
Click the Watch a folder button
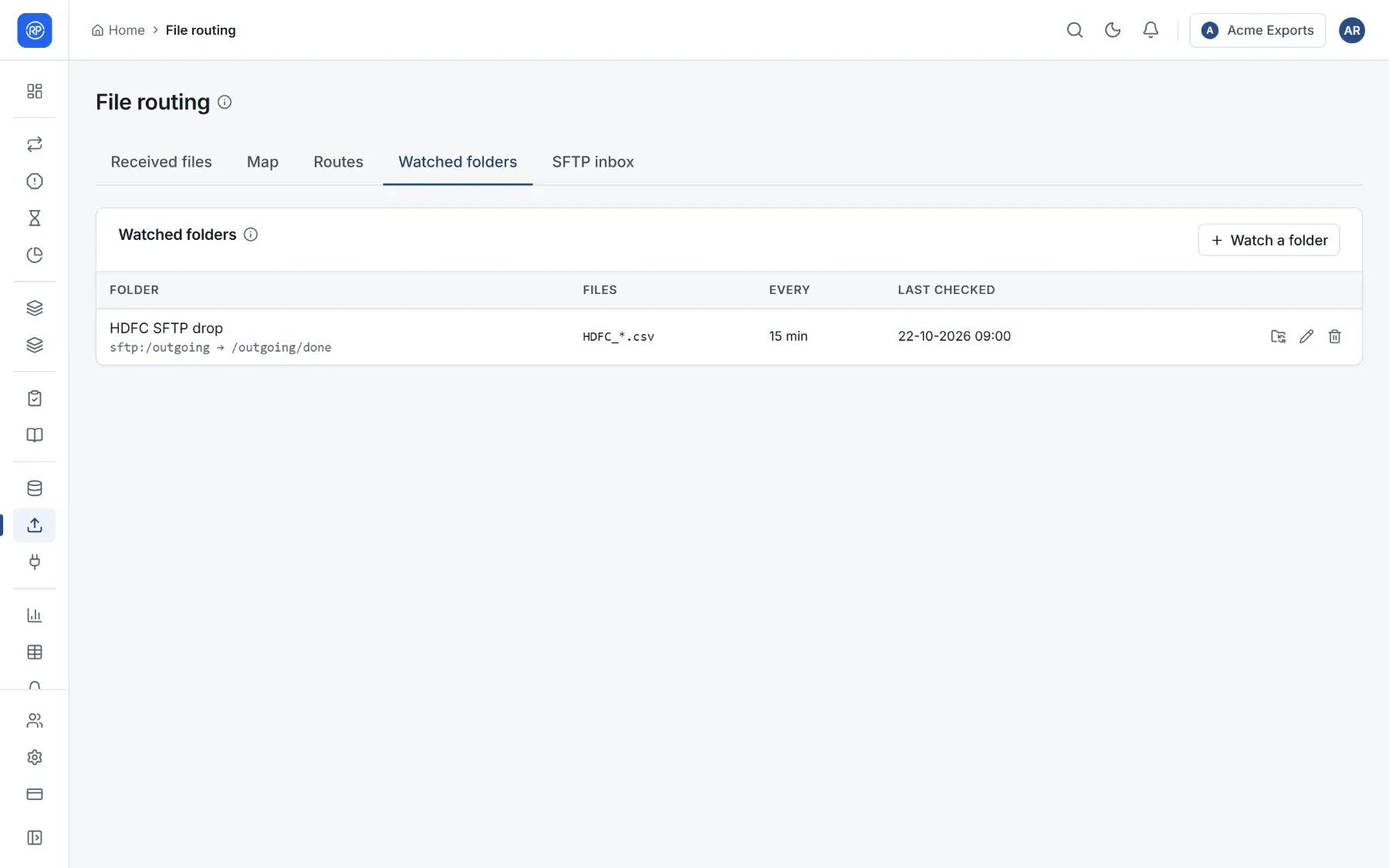[1269, 240]
